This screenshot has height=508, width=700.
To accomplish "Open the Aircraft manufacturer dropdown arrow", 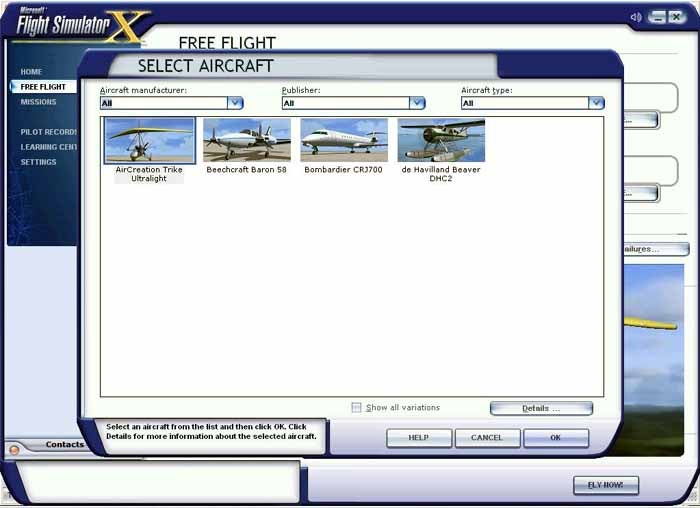I will (235, 103).
